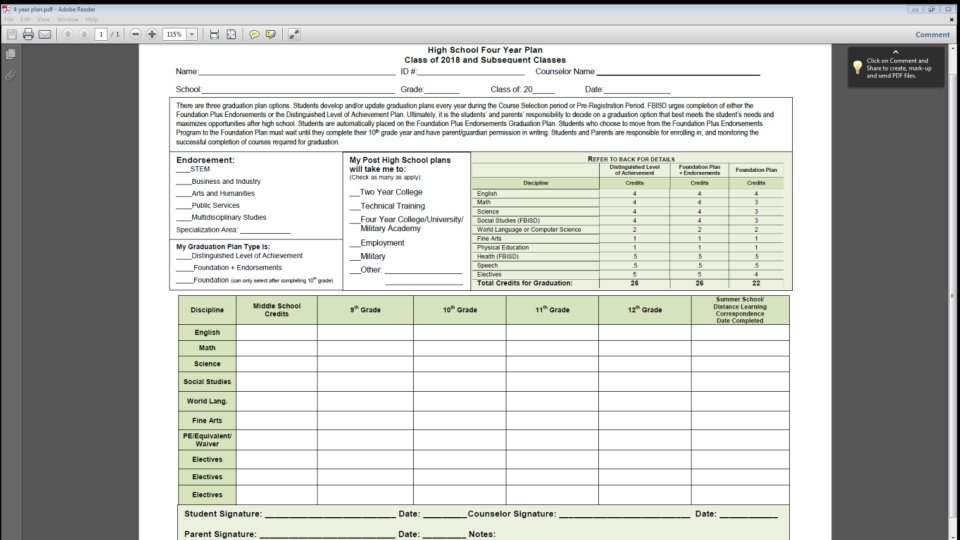Click 'REFER TO BACK FOR DETAILS' header
This screenshot has width=960, height=540.
click(631, 159)
